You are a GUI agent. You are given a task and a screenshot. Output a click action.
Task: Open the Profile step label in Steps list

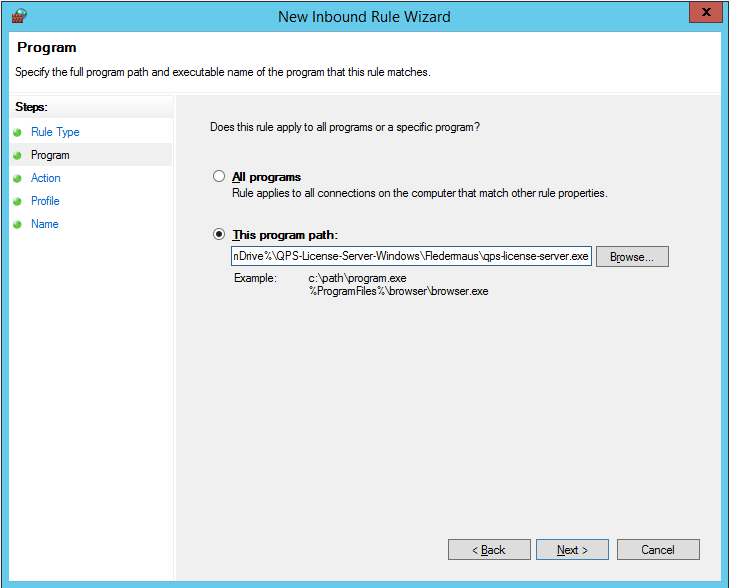(x=45, y=201)
